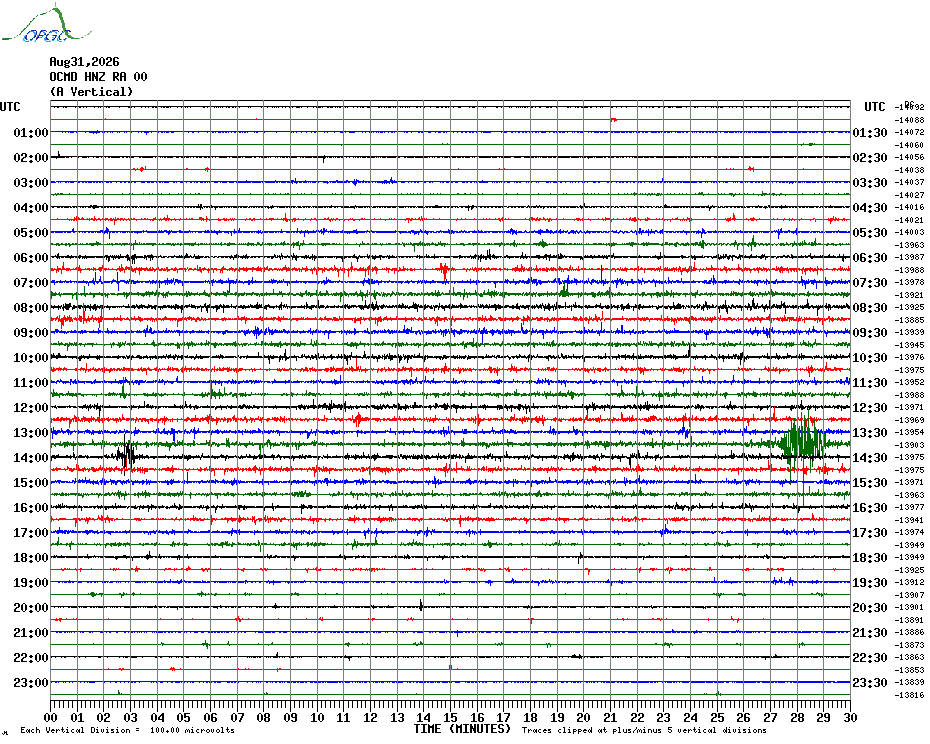Click the 00 minute tick on time axis

50,718
